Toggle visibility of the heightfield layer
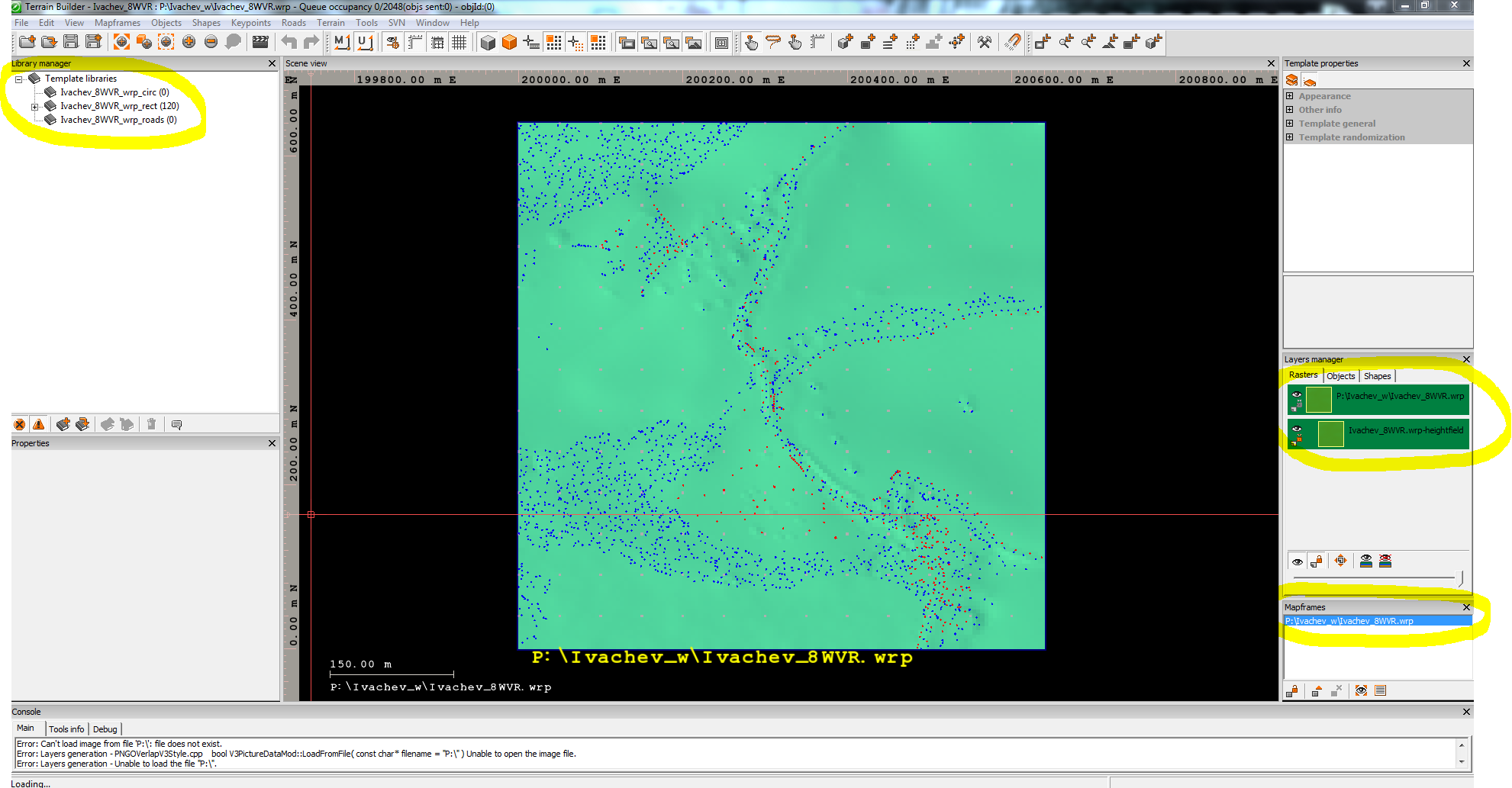This screenshot has height=788, width=1512. click(x=1296, y=429)
